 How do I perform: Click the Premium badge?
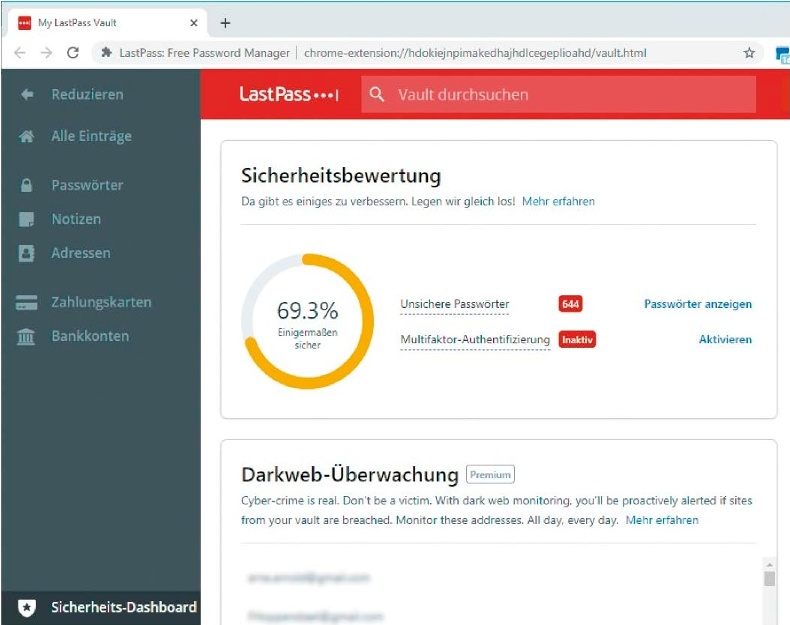[x=490, y=474]
